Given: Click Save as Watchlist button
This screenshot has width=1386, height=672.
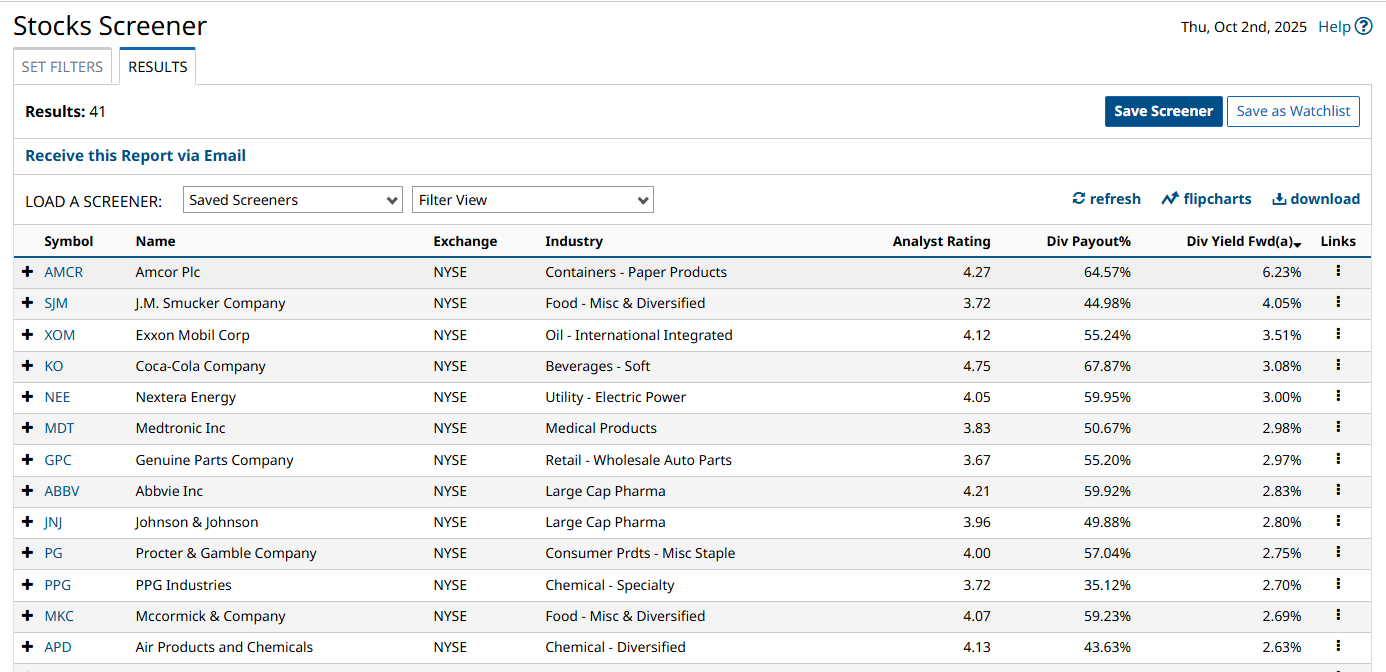Looking at the screenshot, I should (x=1293, y=111).
